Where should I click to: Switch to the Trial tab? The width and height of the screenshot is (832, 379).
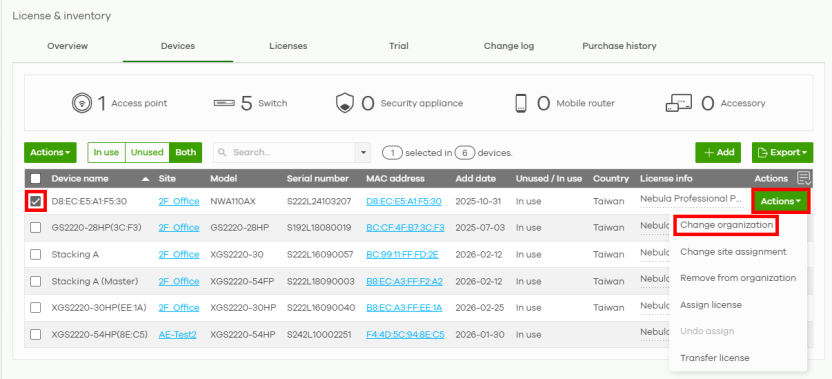[x=398, y=46]
